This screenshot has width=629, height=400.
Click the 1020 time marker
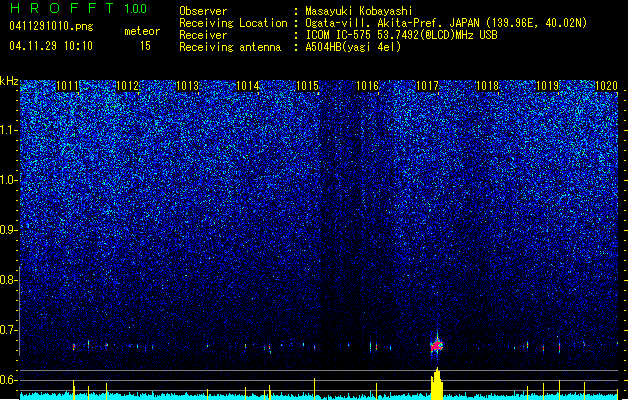pyautogui.click(x=607, y=86)
